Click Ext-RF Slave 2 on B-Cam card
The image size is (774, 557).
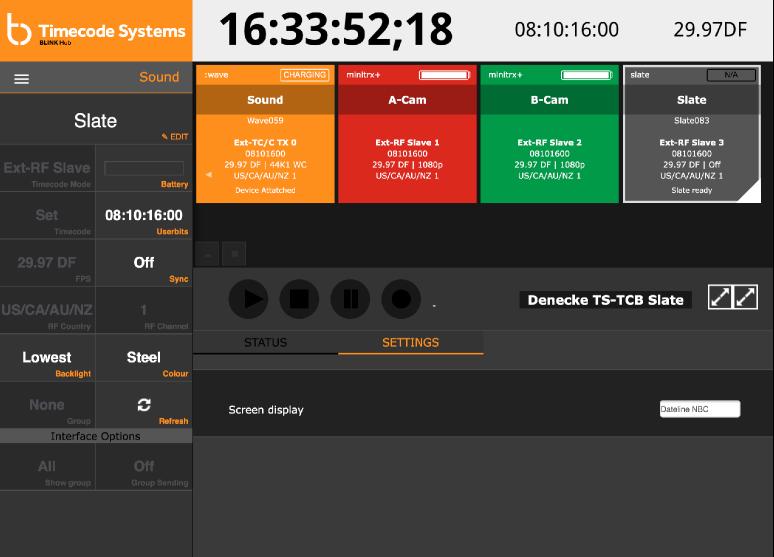click(x=549, y=143)
